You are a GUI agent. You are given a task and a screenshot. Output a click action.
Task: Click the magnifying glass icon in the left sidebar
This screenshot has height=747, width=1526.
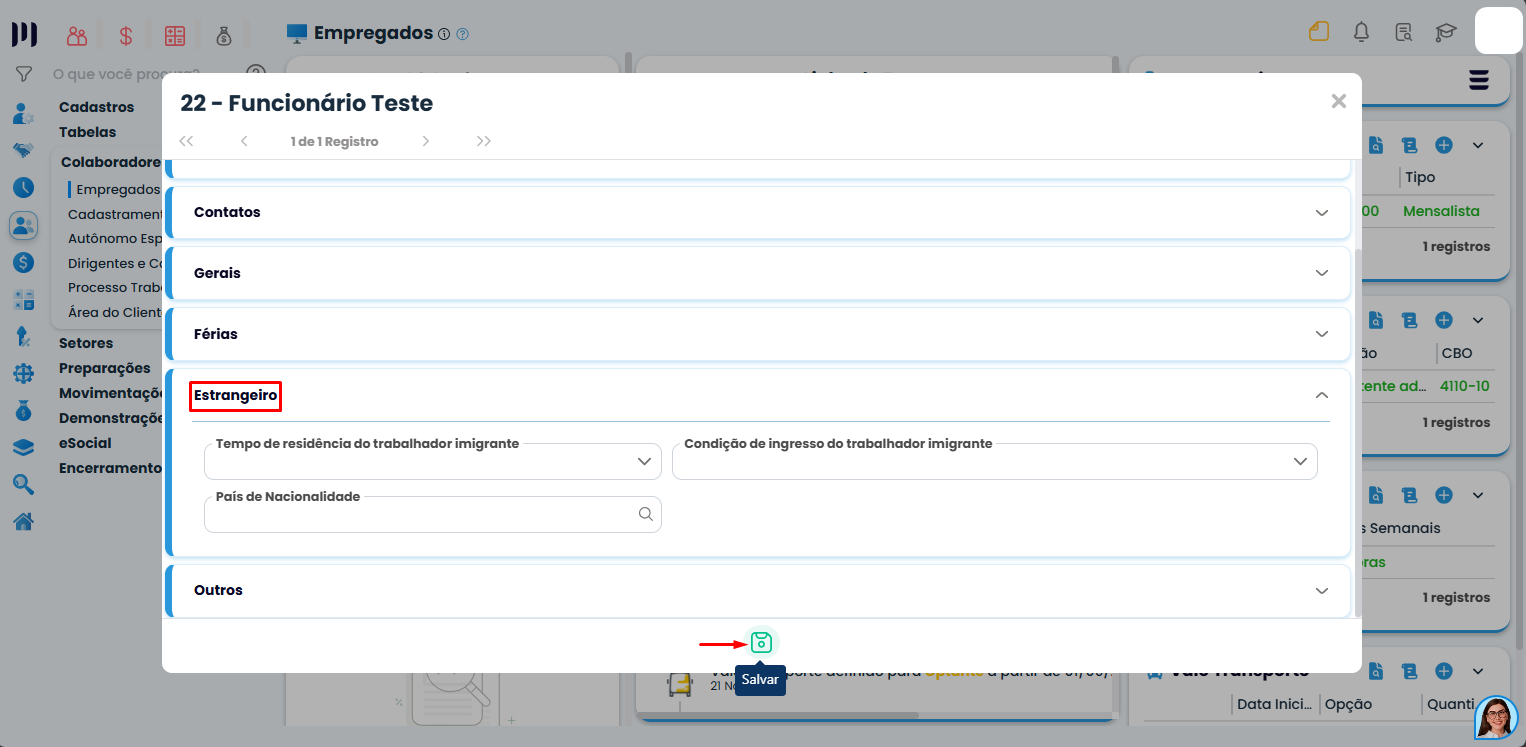point(23,484)
